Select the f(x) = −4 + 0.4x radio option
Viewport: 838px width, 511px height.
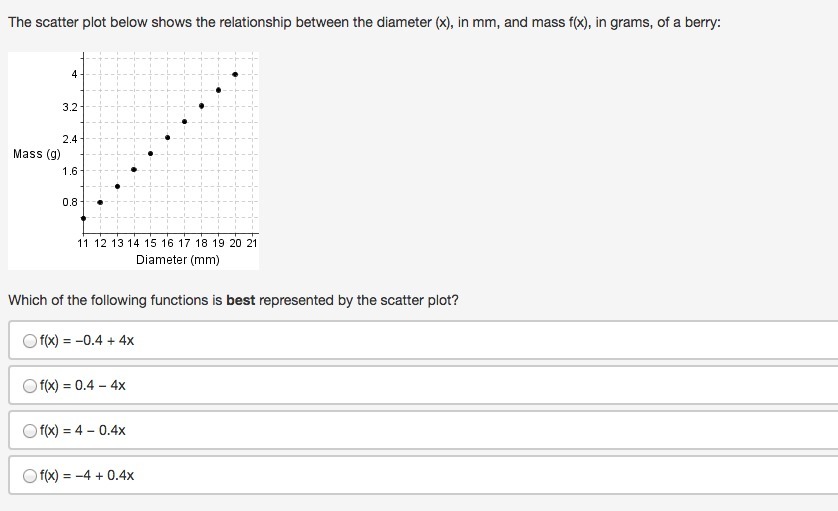coord(30,476)
